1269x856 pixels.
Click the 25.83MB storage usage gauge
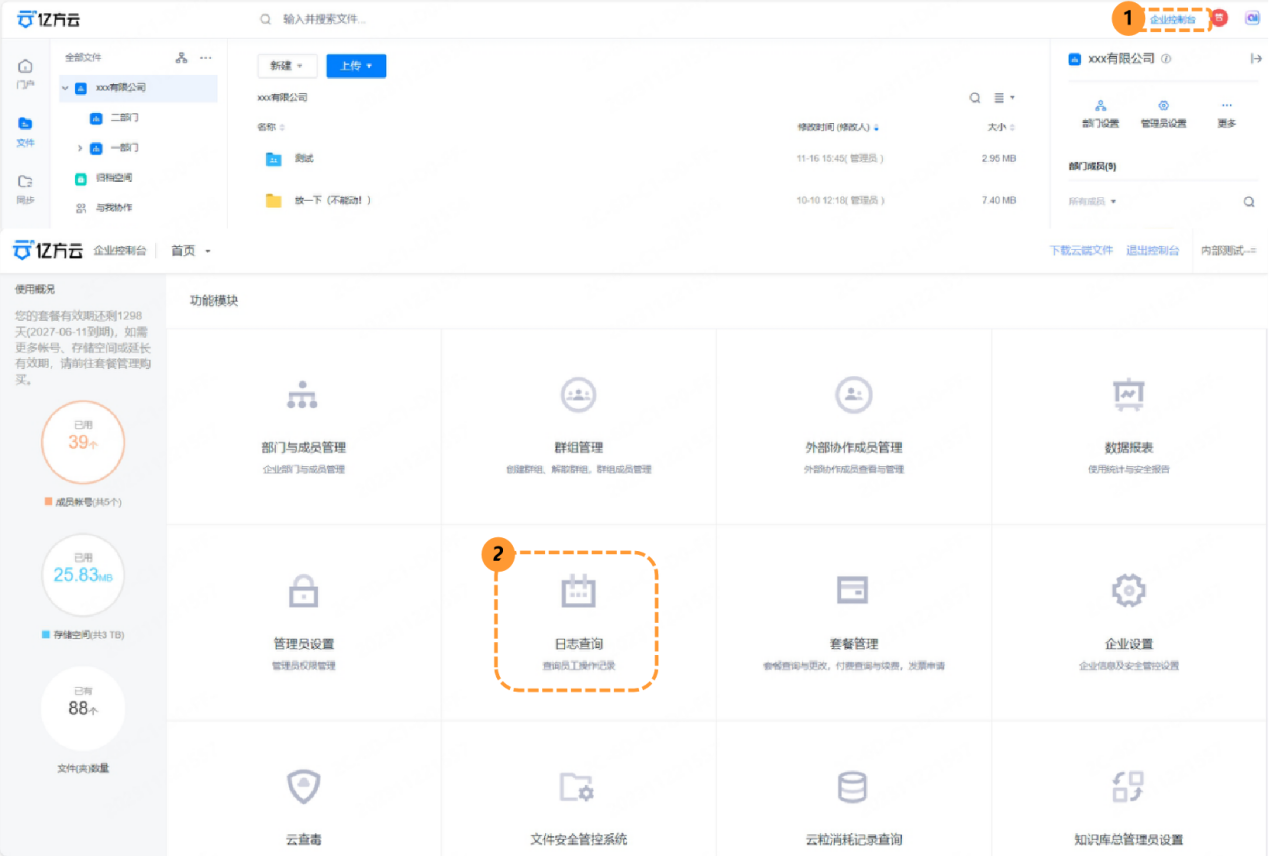pos(83,575)
